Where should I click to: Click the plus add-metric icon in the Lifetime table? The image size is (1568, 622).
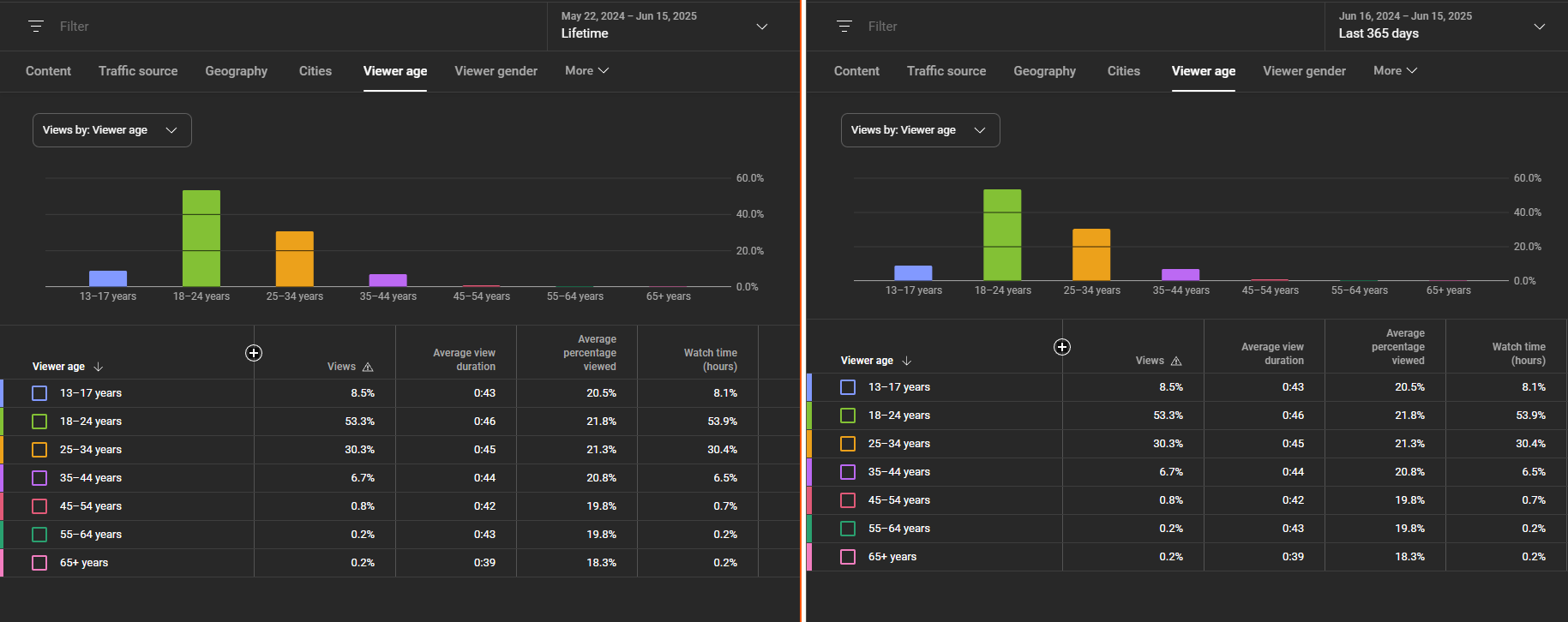254,353
